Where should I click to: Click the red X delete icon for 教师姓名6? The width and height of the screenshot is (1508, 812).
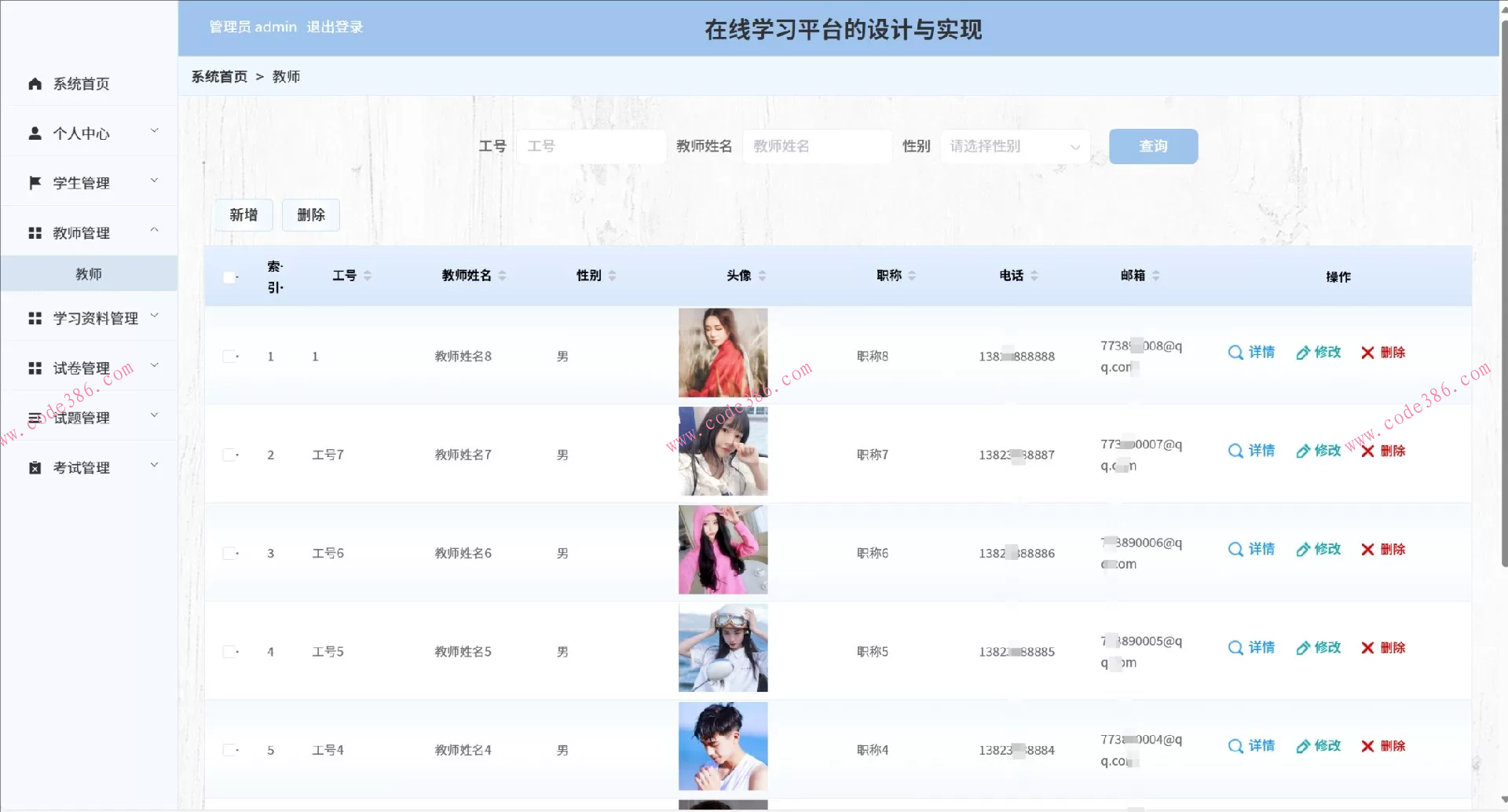(x=1367, y=550)
